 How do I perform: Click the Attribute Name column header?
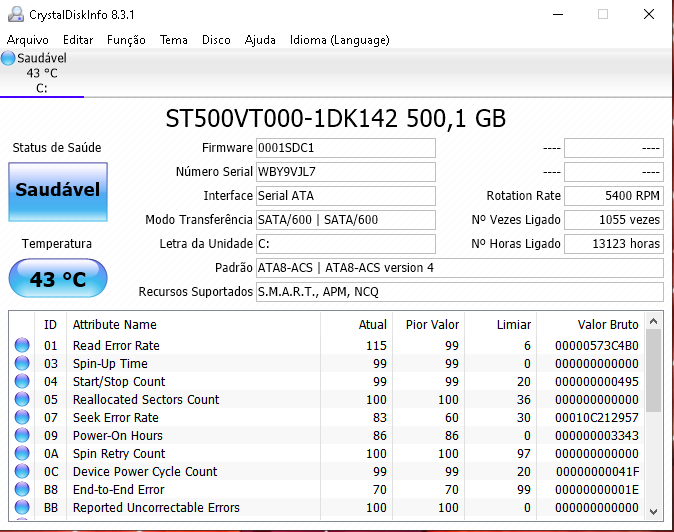[x=193, y=324]
